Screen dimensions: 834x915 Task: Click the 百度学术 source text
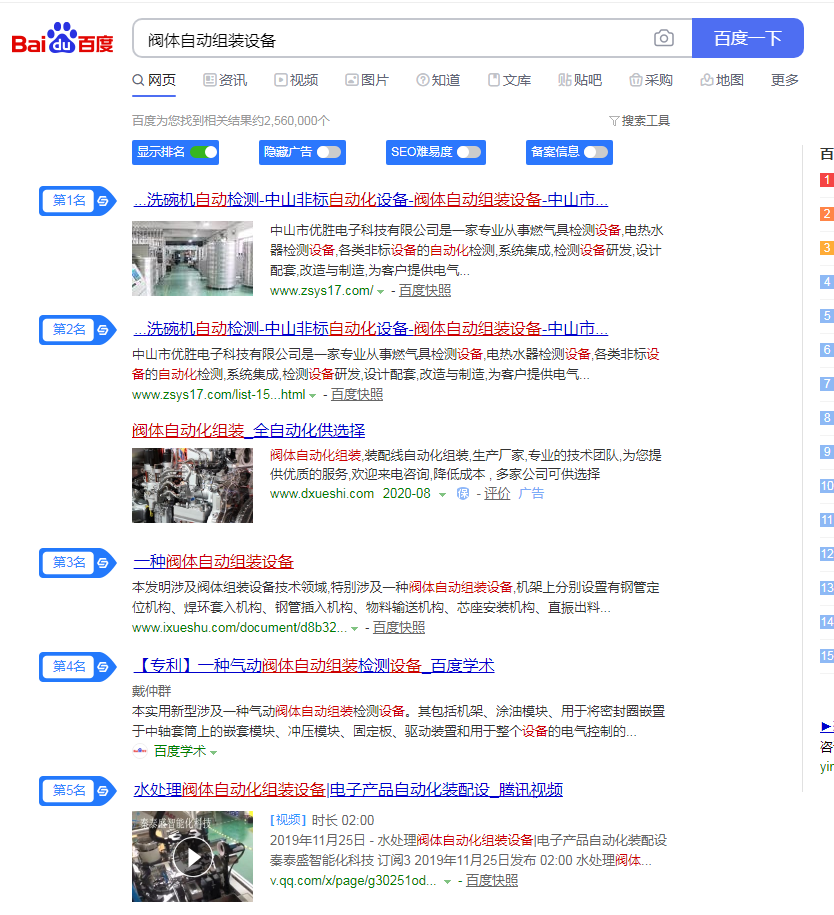coord(180,752)
